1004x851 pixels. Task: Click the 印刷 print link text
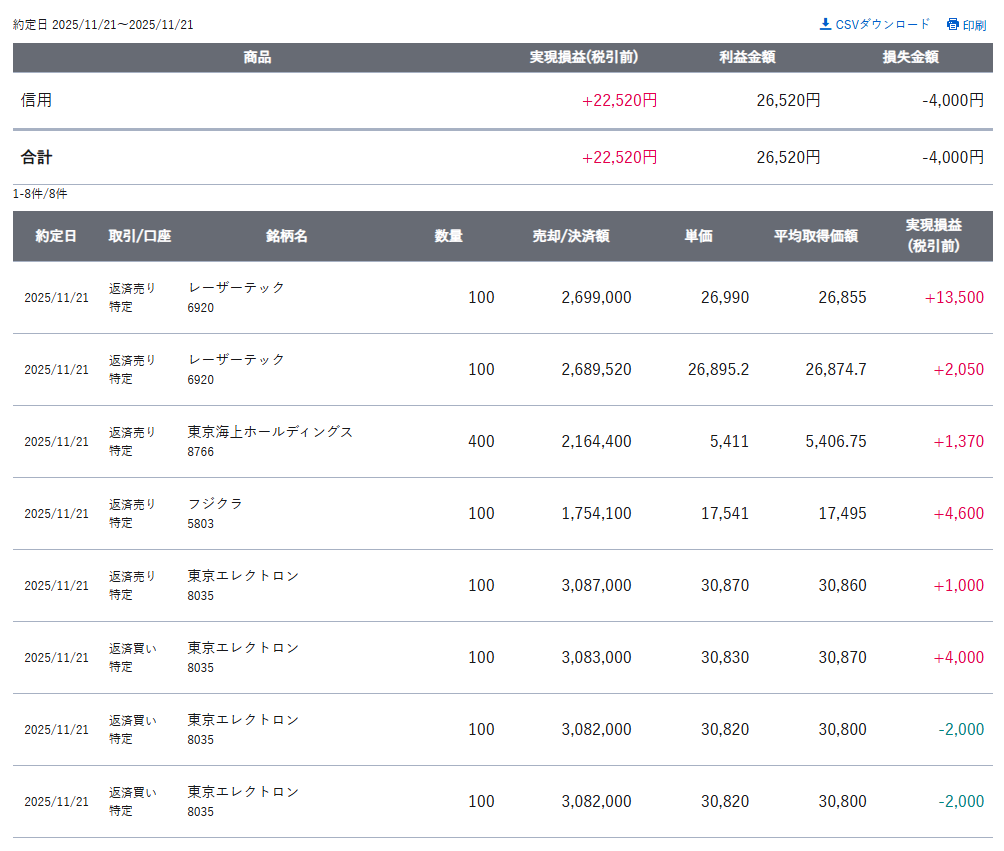(x=974, y=25)
